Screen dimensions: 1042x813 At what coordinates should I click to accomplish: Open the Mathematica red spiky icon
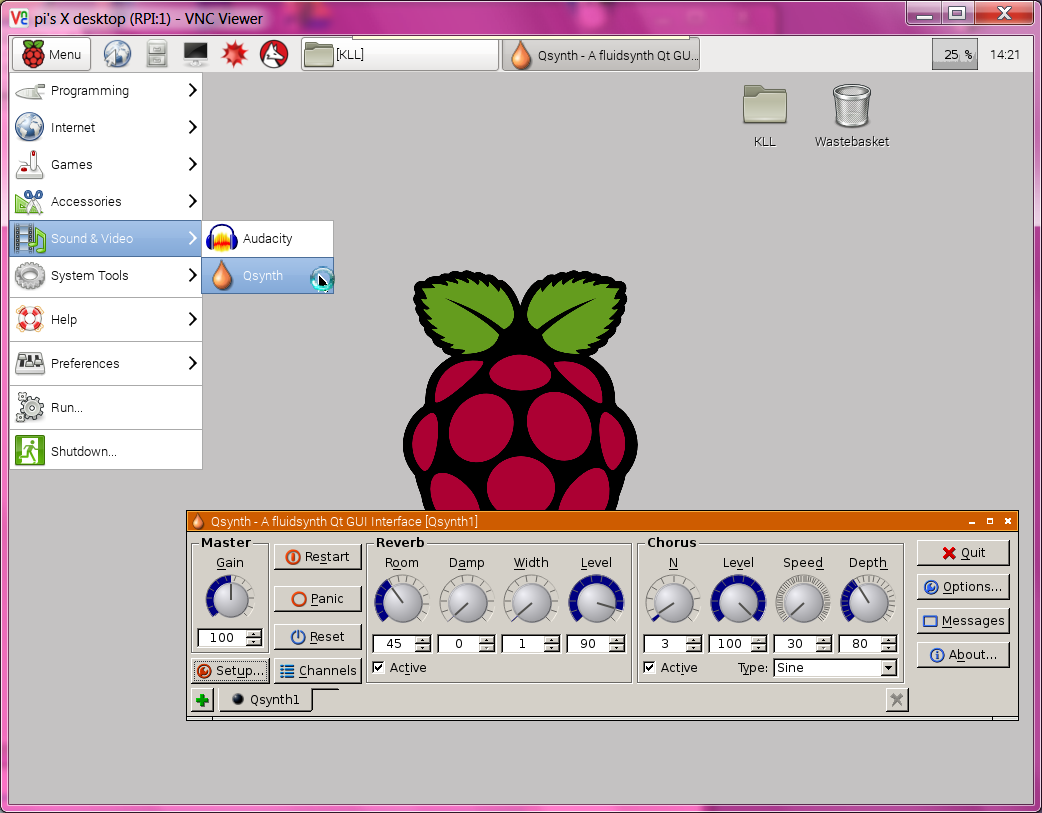[x=235, y=54]
